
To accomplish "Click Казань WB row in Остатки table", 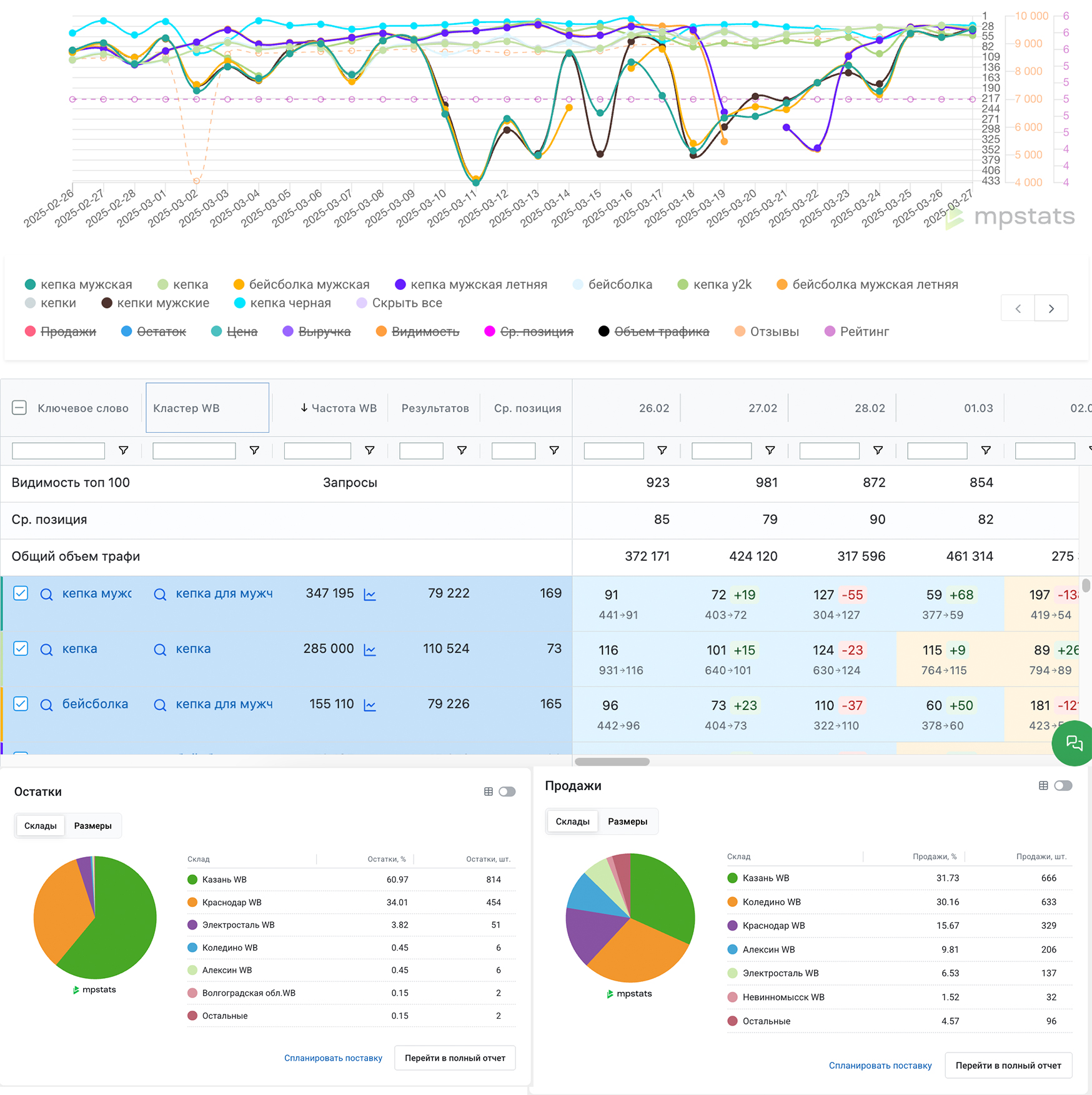I will (351, 879).
